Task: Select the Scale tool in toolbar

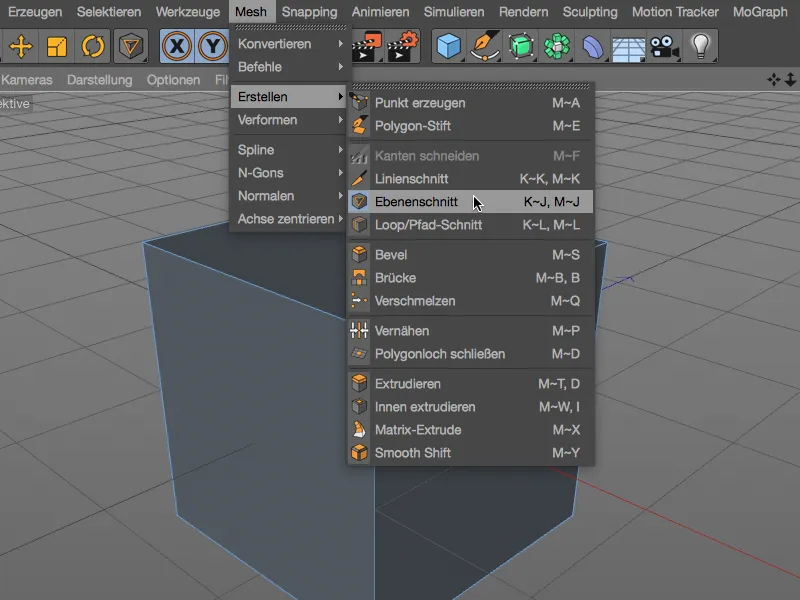Action: tap(57, 46)
